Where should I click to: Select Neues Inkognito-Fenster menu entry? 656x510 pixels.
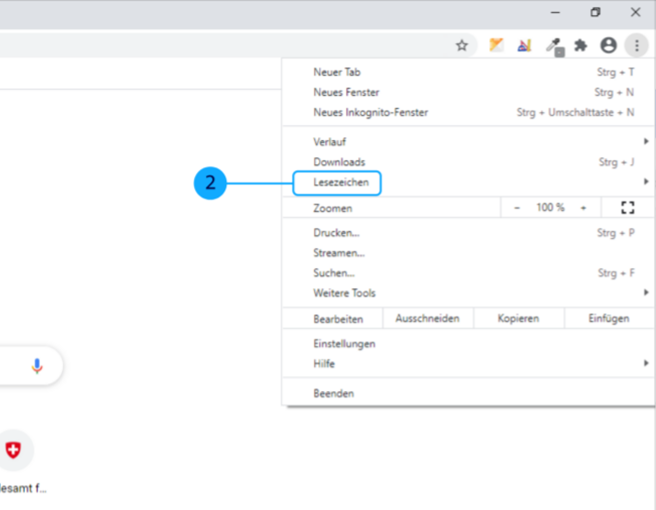click(370, 113)
